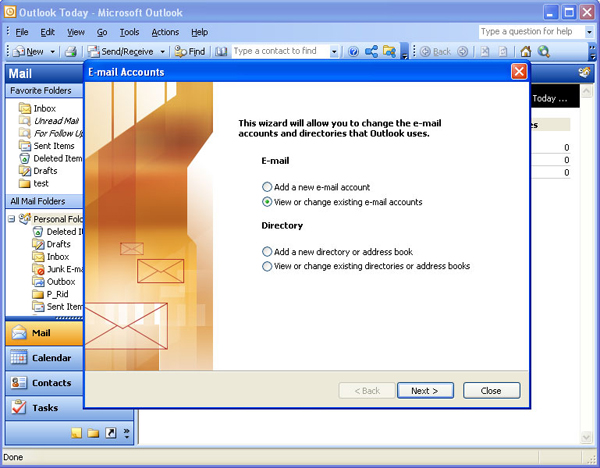Click the All Mail Folders header
Image resolution: width=600 pixels, height=468 pixels.
point(44,201)
